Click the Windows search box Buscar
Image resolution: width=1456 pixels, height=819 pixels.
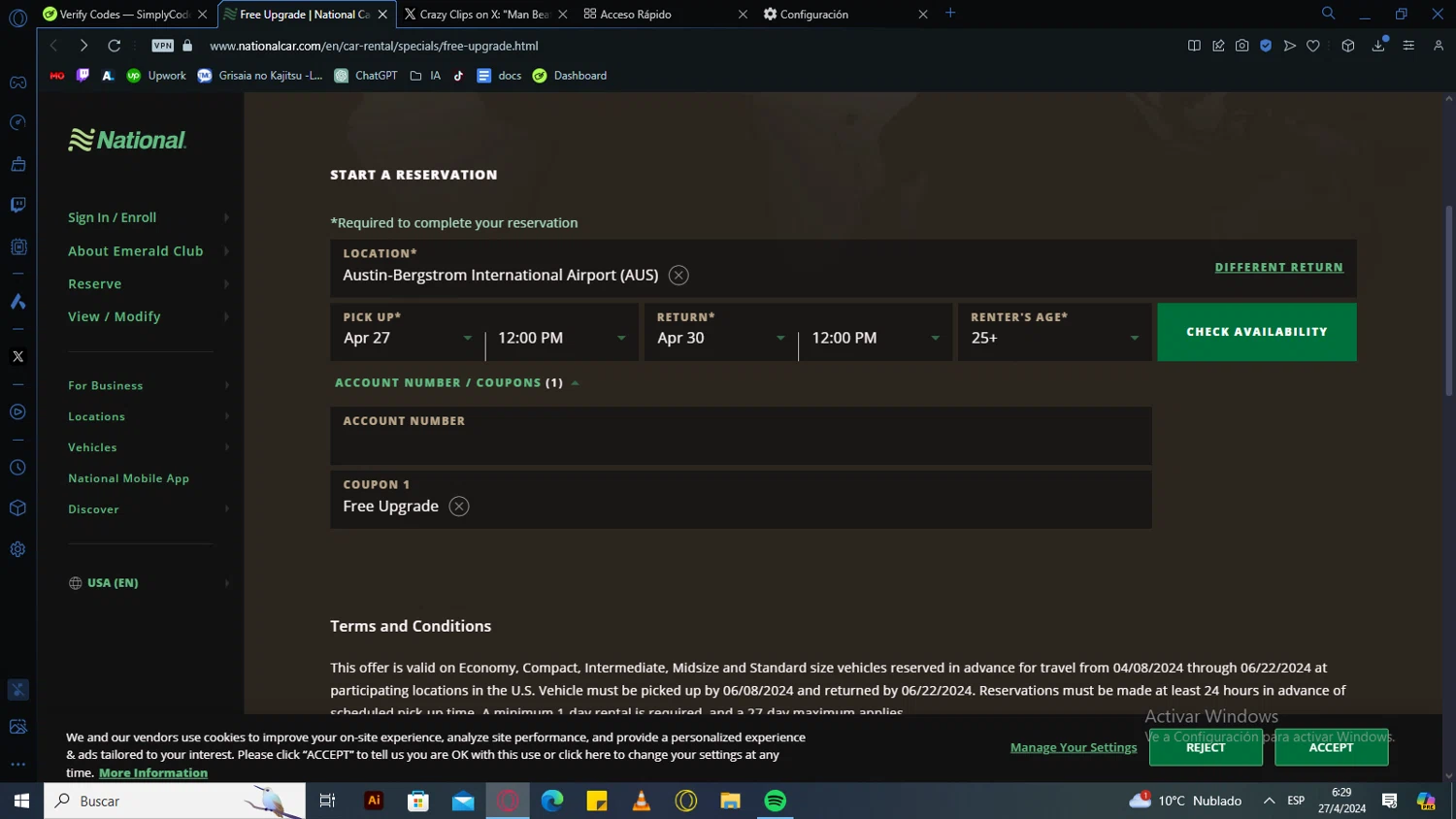tap(175, 801)
